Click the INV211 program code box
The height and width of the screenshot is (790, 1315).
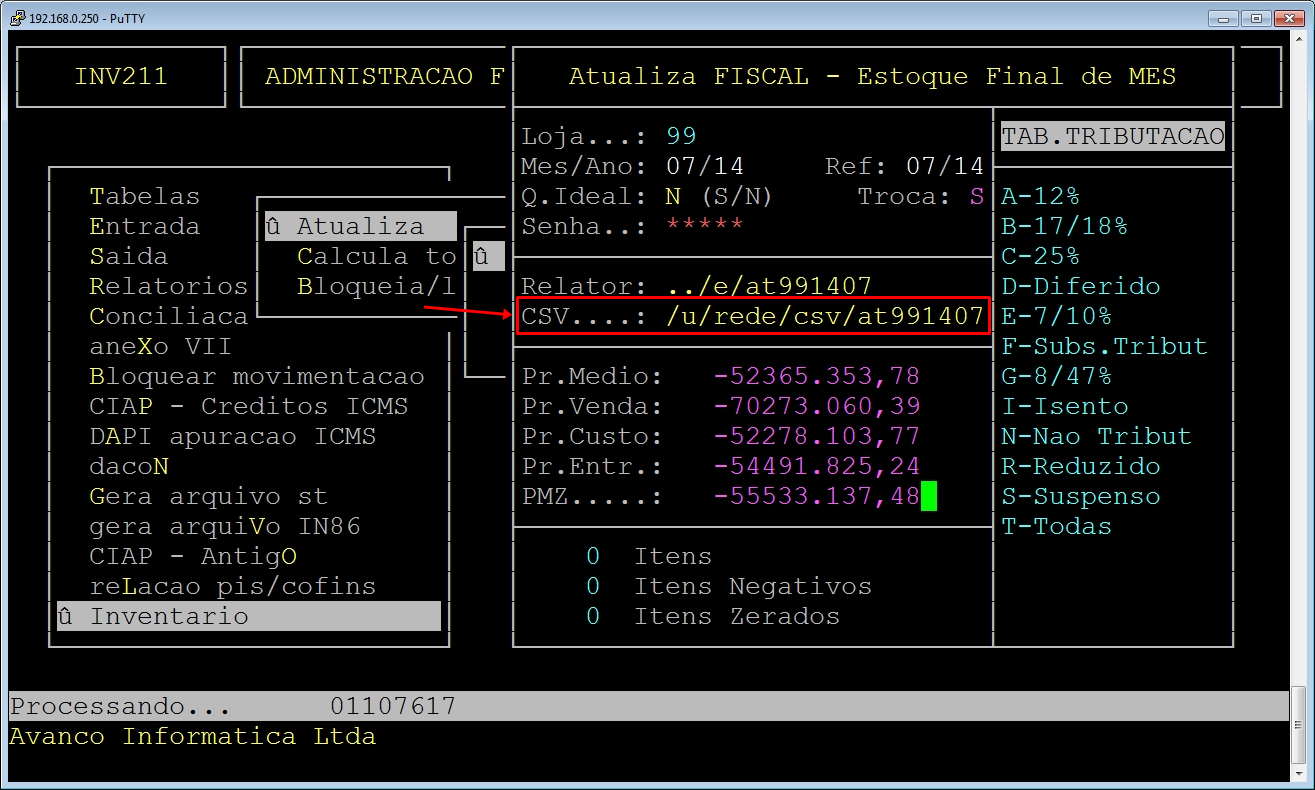click(x=121, y=76)
